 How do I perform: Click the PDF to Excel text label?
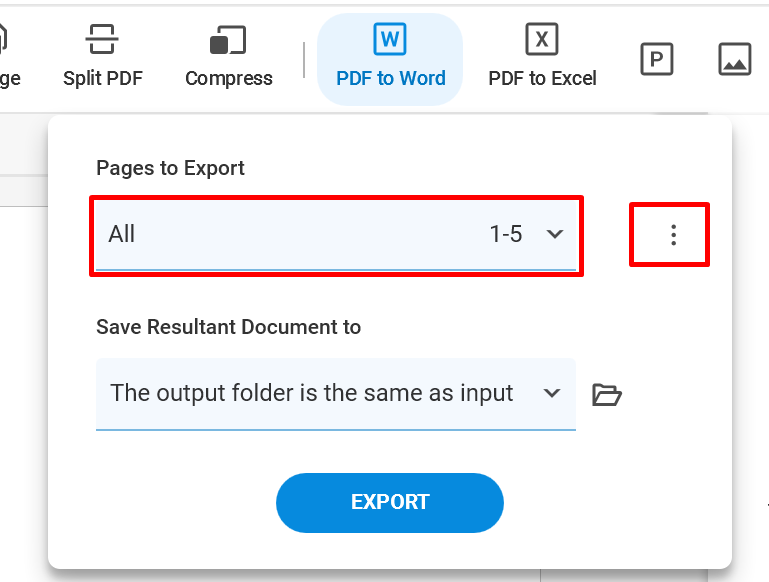tap(542, 78)
